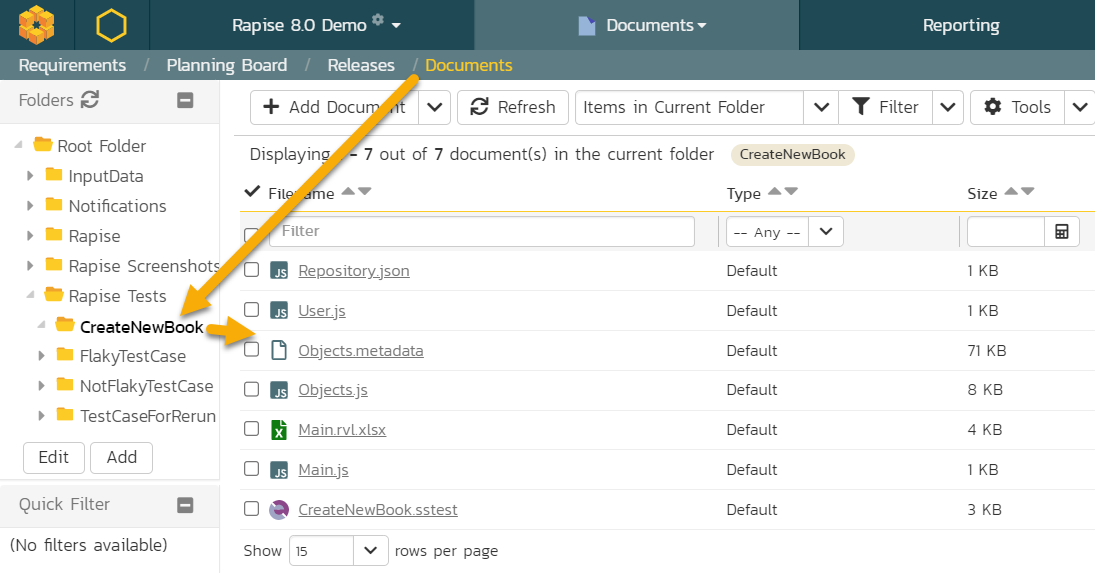
Task: Go to the Reporting tab
Action: coord(961,26)
